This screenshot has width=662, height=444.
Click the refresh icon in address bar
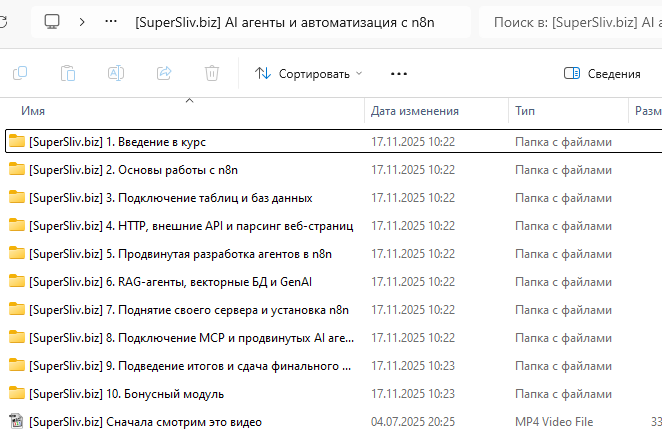click(x=3, y=22)
